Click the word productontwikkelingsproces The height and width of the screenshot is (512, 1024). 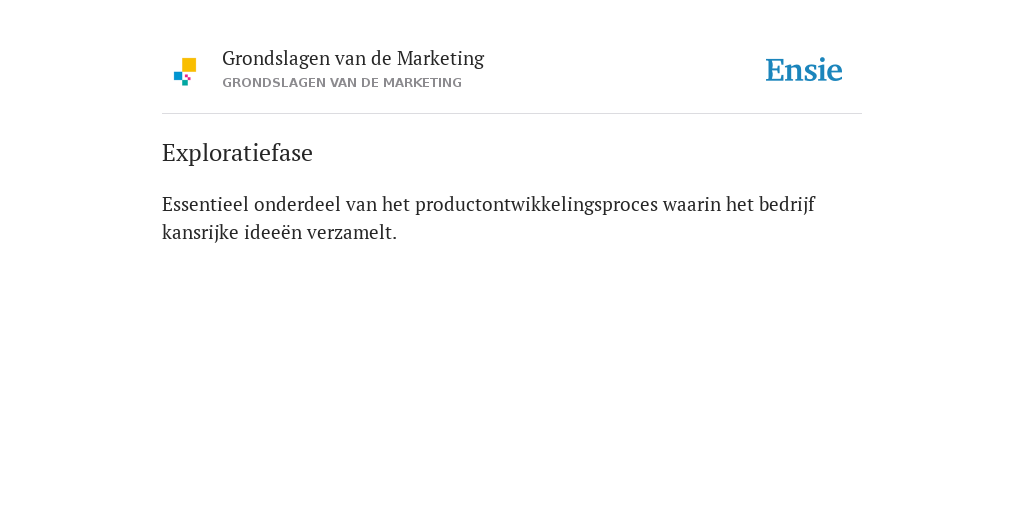point(536,205)
